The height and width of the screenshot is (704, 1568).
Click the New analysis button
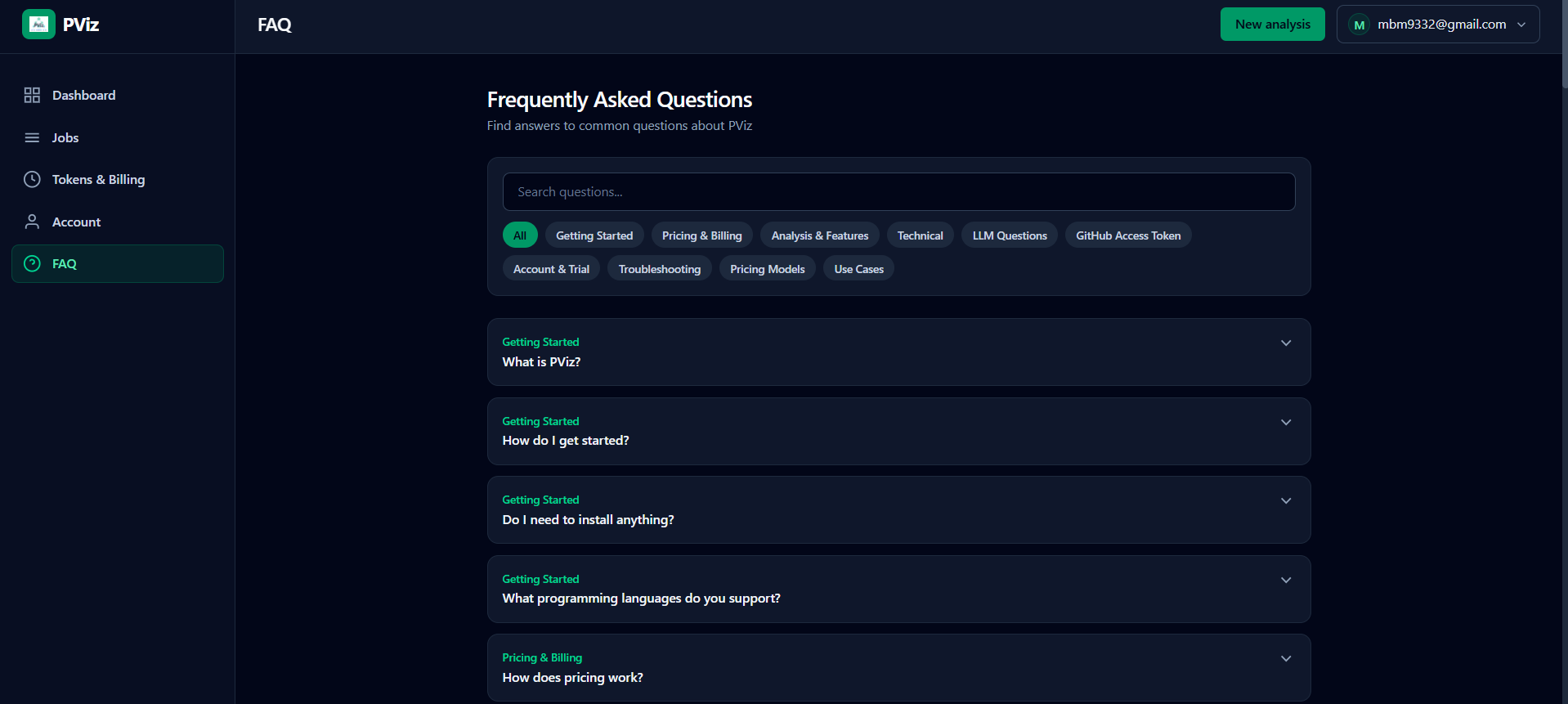[1272, 24]
